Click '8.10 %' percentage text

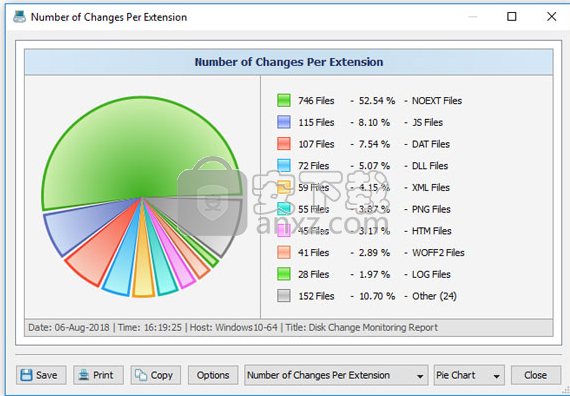coord(374,123)
